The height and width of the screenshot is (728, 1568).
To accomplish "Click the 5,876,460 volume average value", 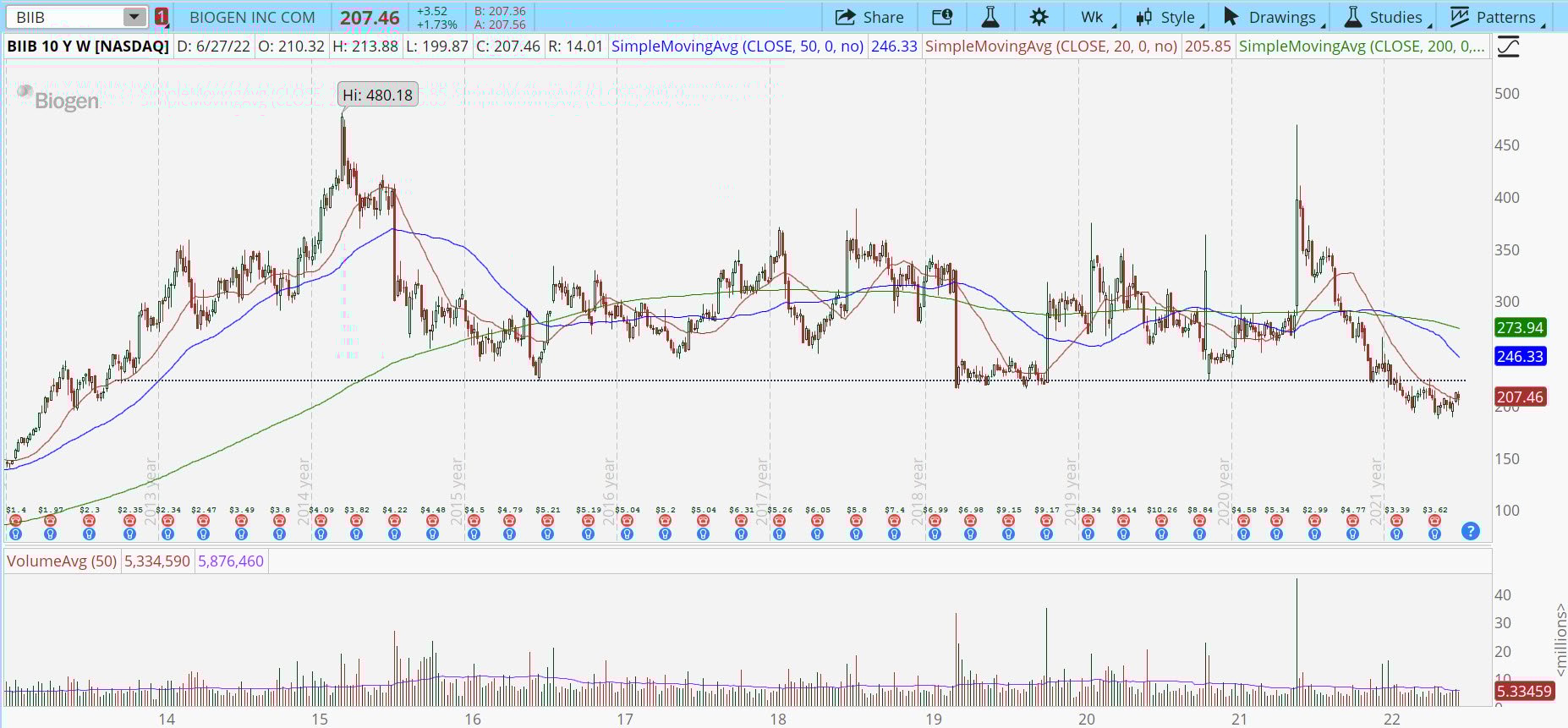I will point(231,561).
